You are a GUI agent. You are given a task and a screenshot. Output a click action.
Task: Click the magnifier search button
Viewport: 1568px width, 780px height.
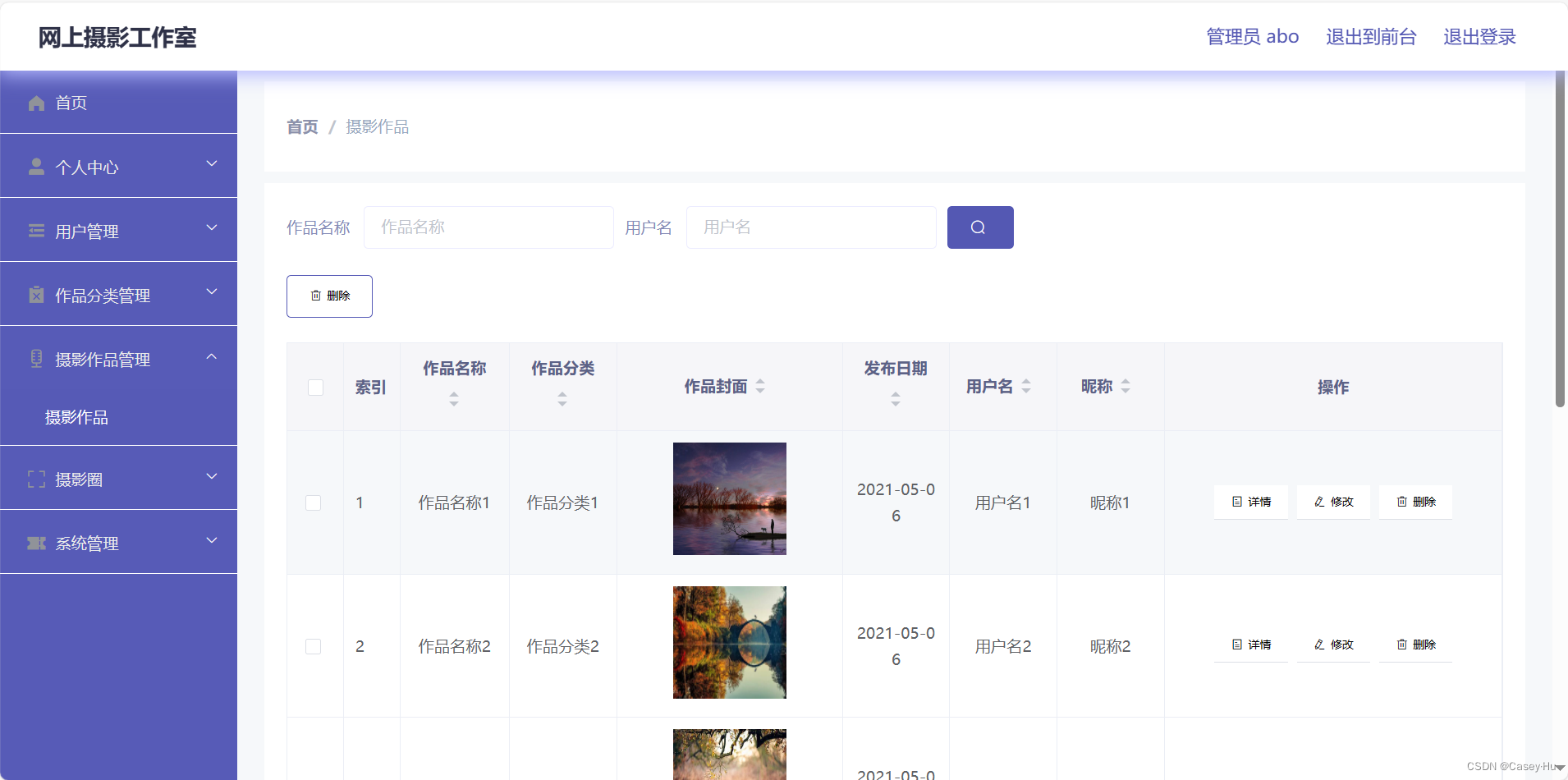pyautogui.click(x=980, y=227)
